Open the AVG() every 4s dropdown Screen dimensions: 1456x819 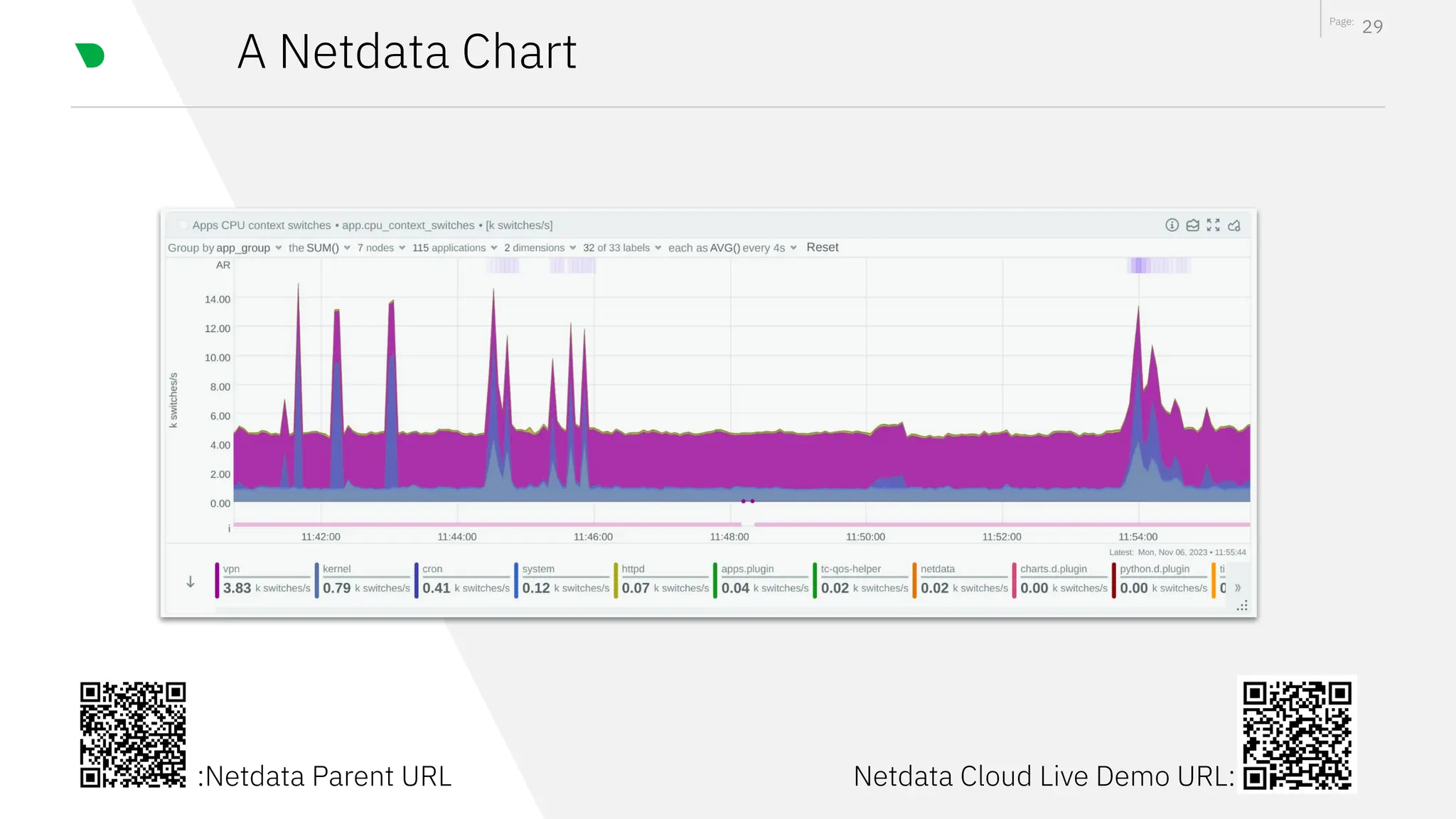[x=732, y=248]
